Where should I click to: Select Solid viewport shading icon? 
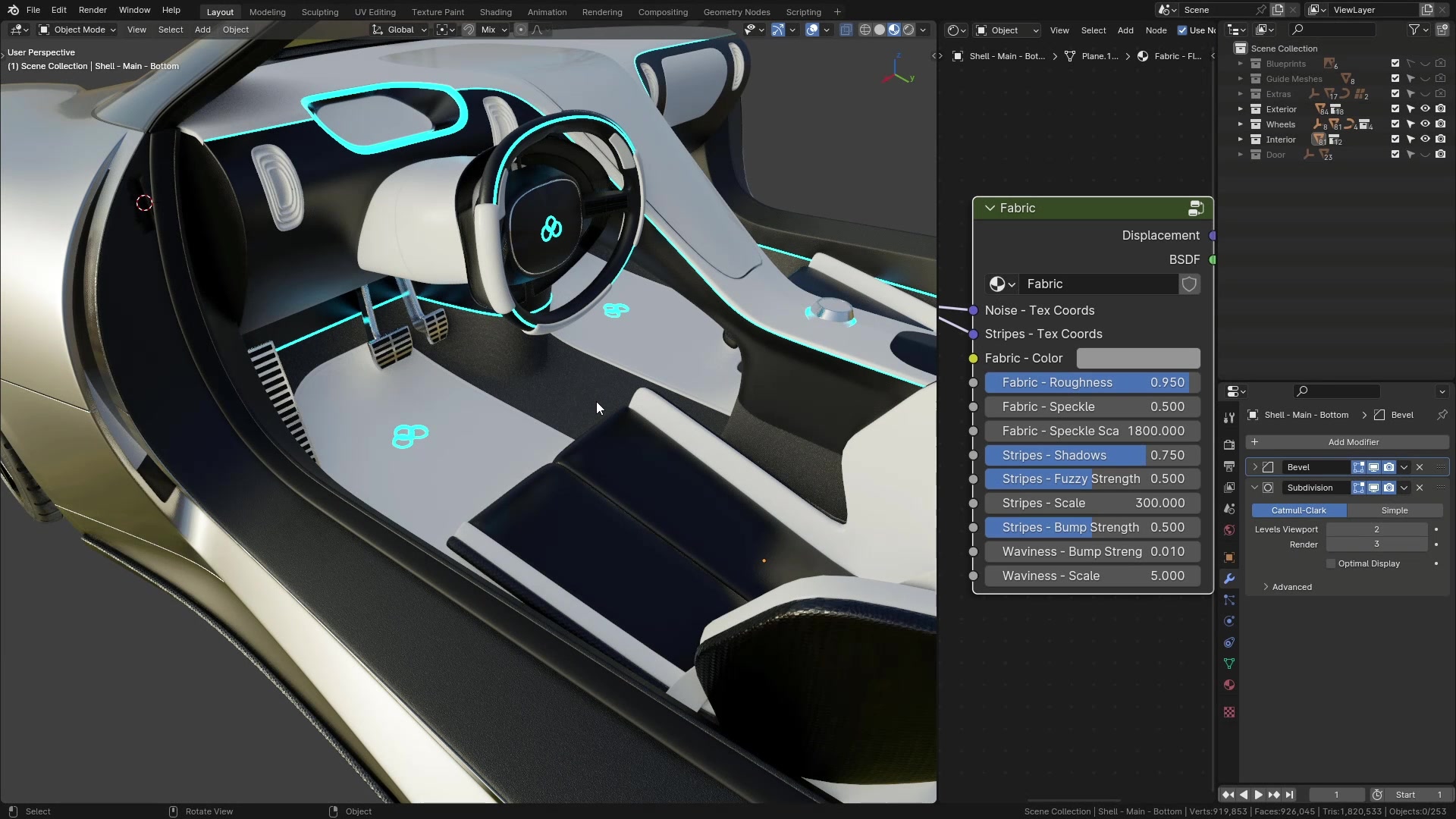[880, 30]
